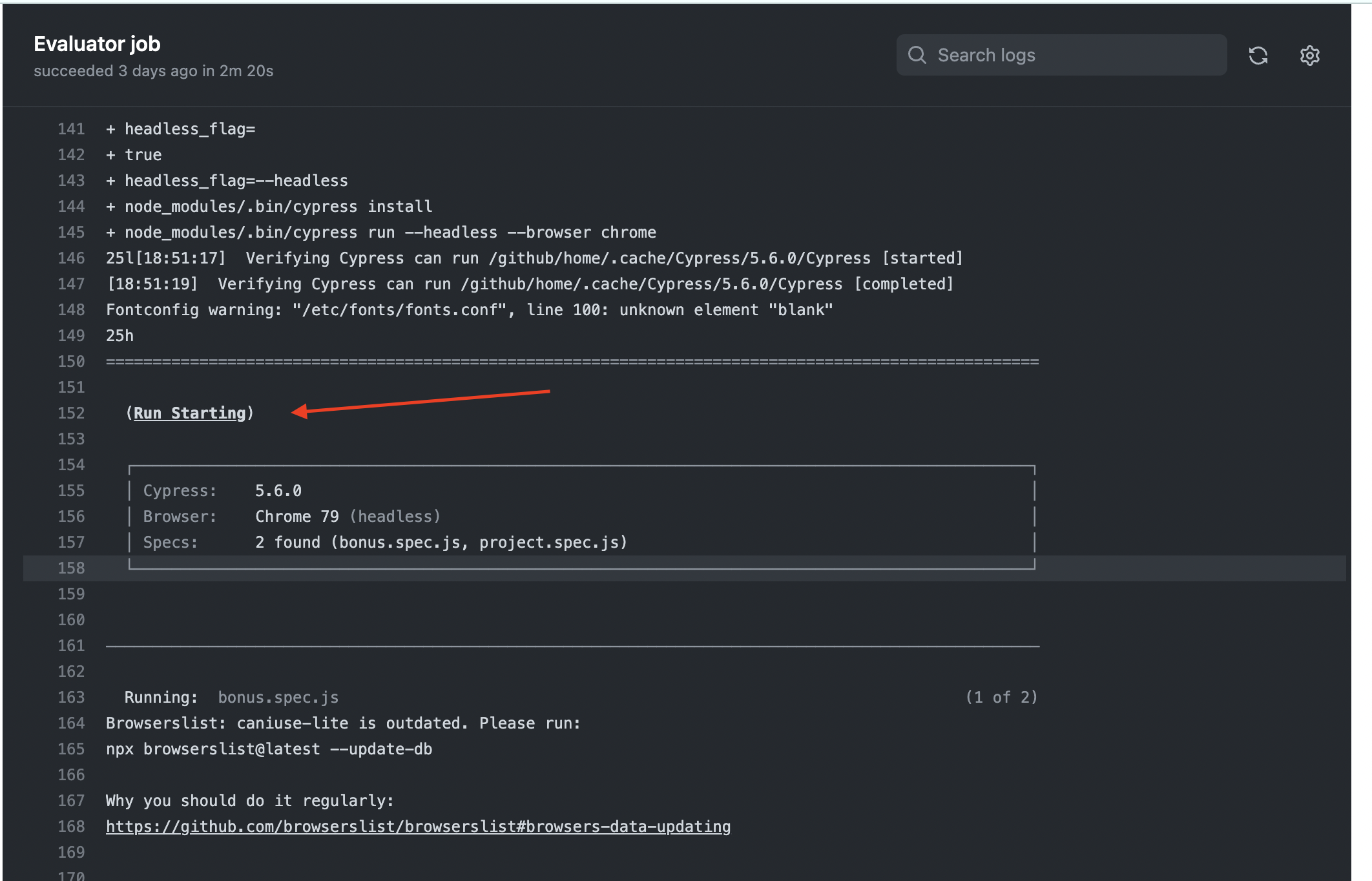Image resolution: width=1372 pixels, height=881 pixels.
Task: Select line number 141
Action: (x=71, y=129)
